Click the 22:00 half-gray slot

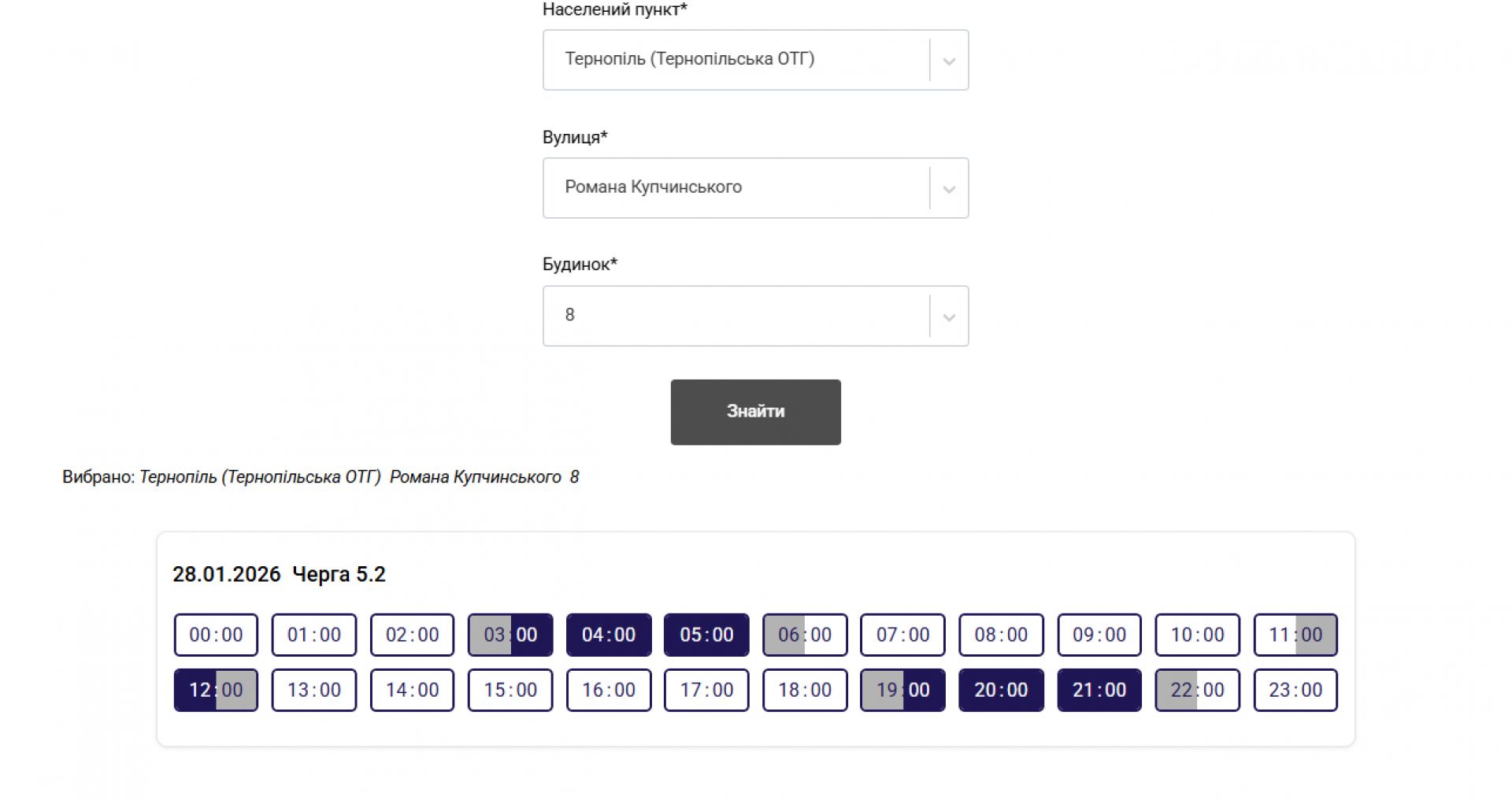click(1197, 691)
